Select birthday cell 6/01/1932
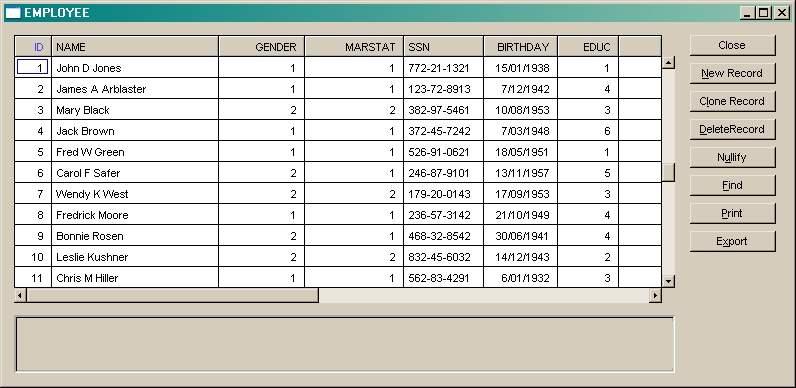Screen dimensions: 796x388 click(x=520, y=277)
